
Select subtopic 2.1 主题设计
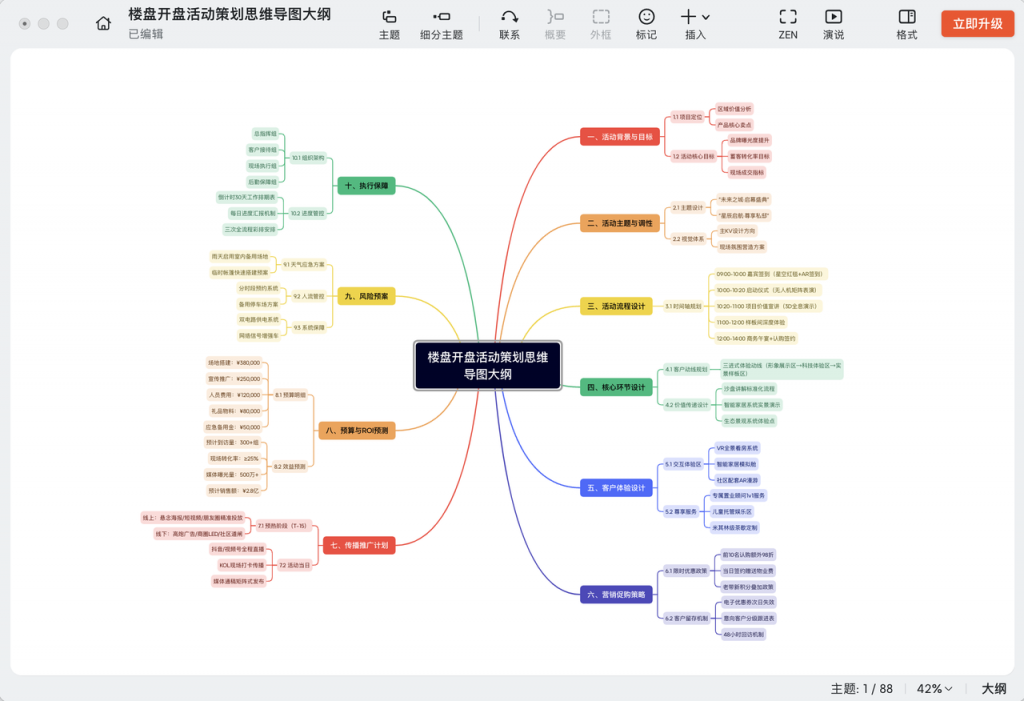[688, 208]
